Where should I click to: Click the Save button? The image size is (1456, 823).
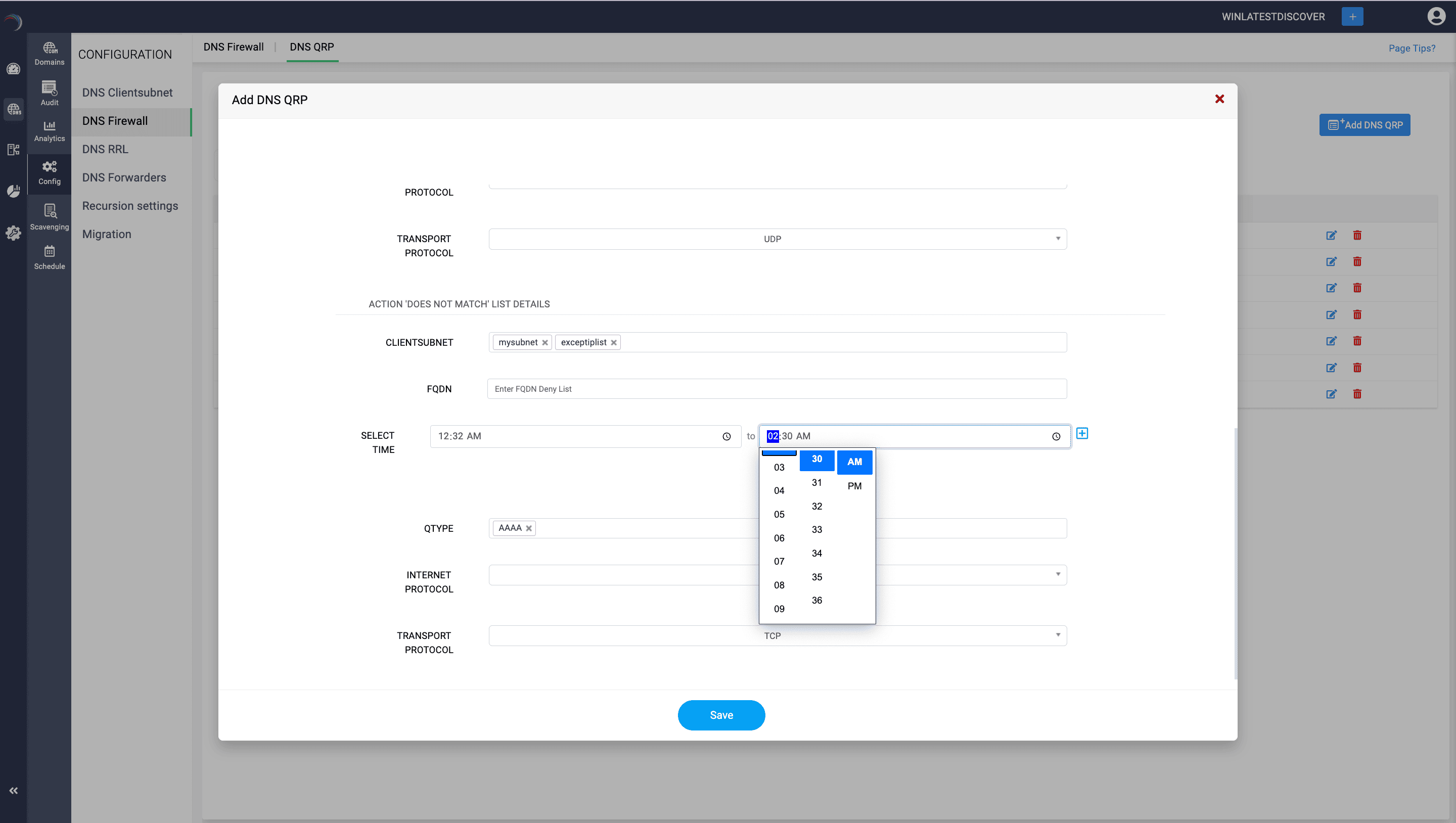coord(720,715)
